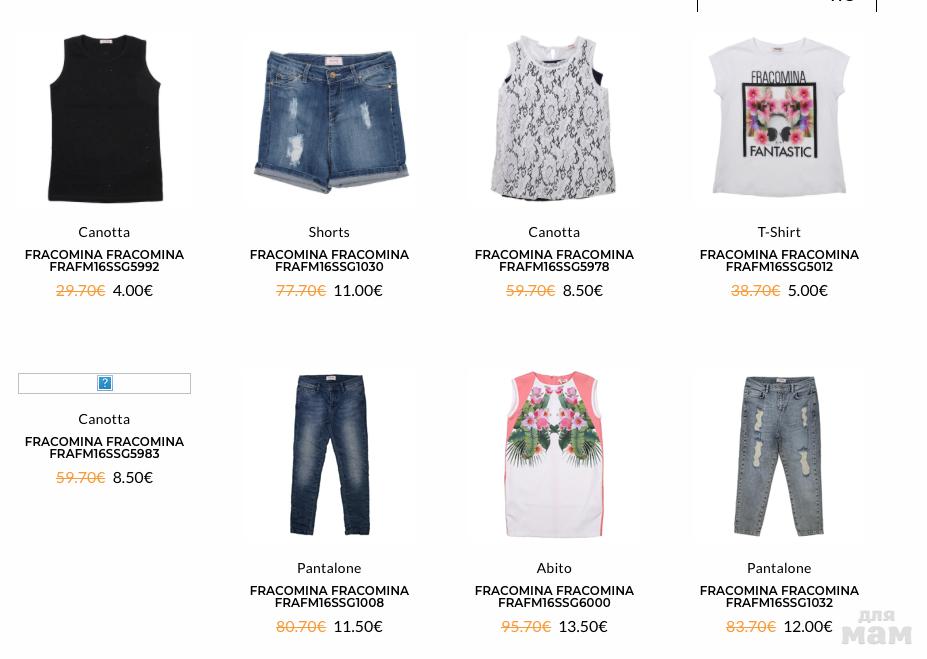Open the black Canotta tank top photo

104,118
